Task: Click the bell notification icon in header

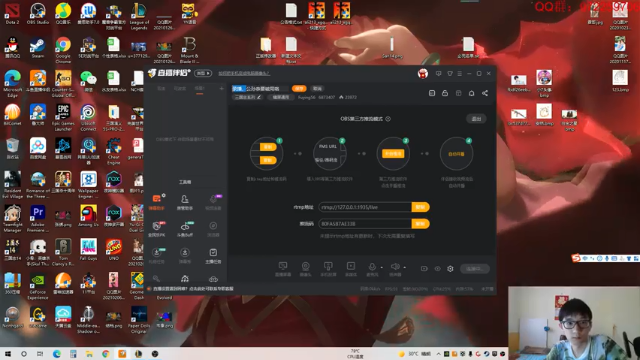Action: 471,93
